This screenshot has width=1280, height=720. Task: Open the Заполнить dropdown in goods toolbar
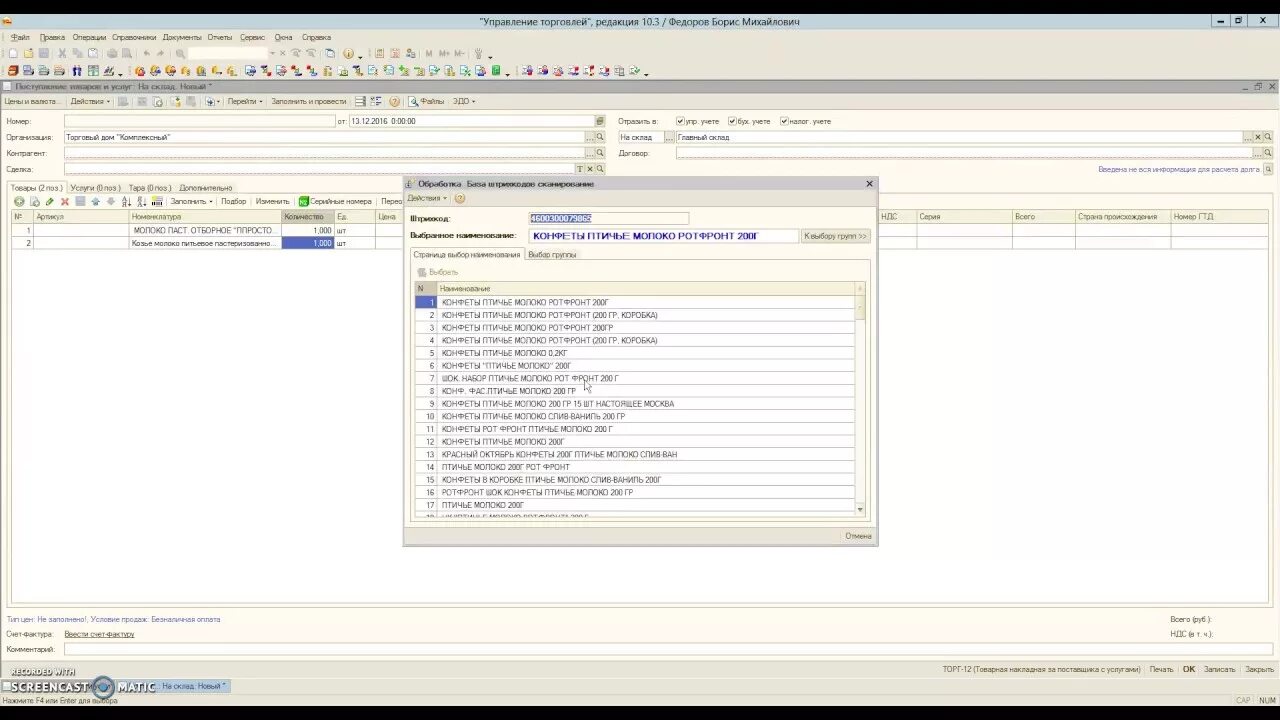coord(192,202)
